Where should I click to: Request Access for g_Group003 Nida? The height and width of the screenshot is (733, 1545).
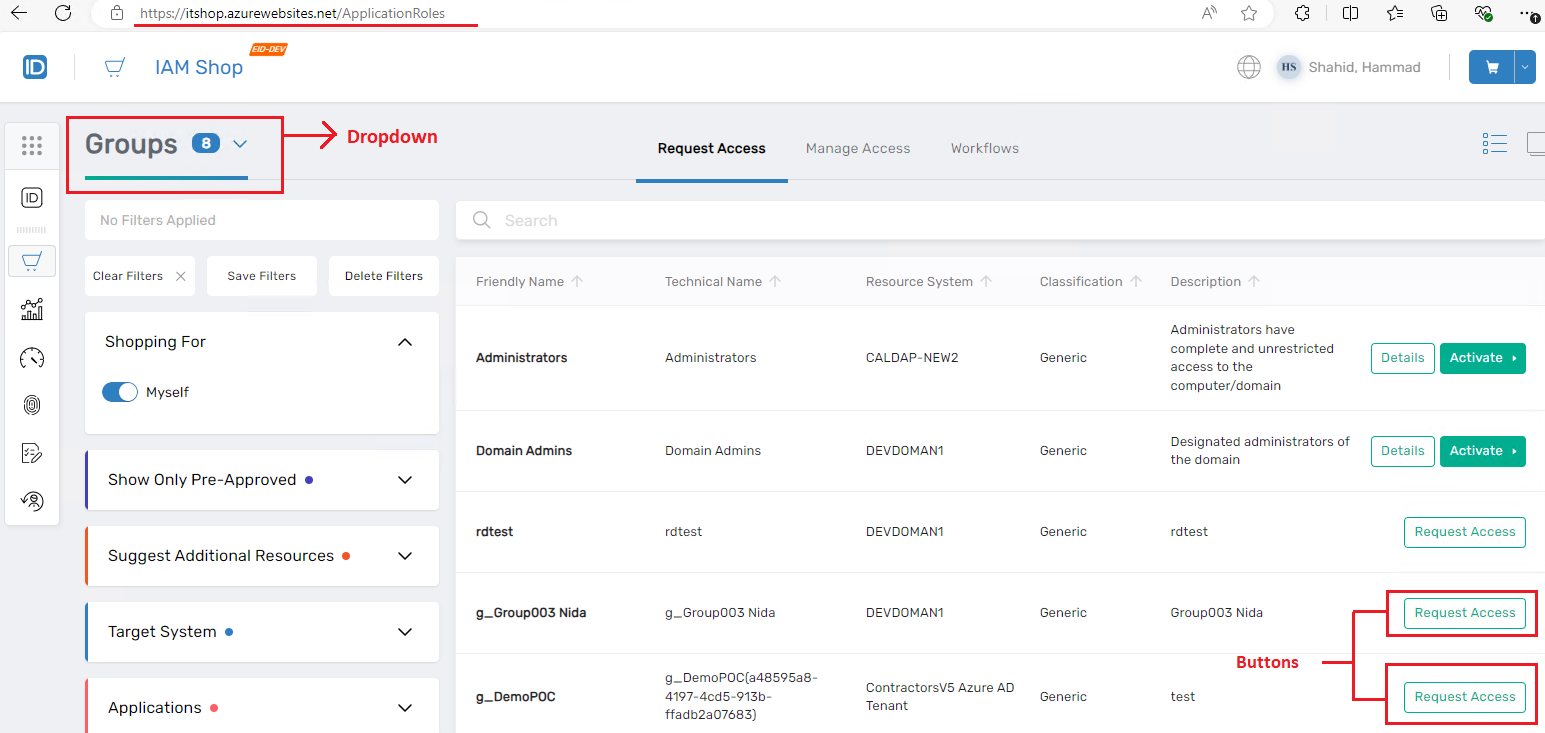(1465, 613)
